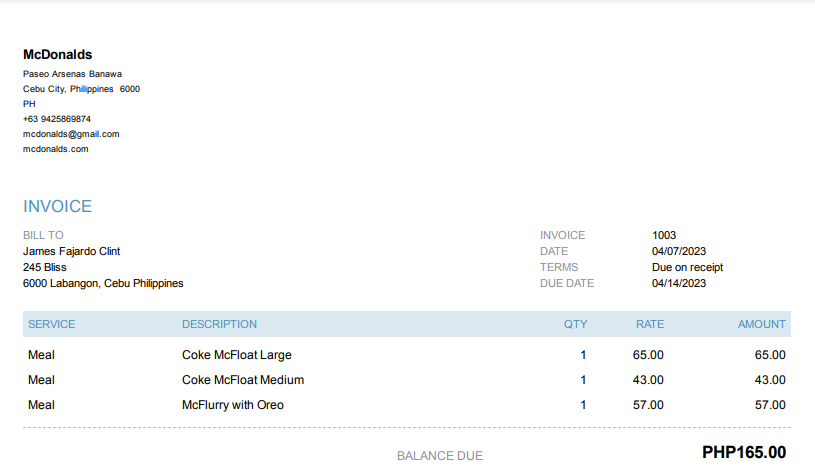Click Meal service cell in McFlurry row
815x473 pixels.
pyautogui.click(x=41, y=405)
